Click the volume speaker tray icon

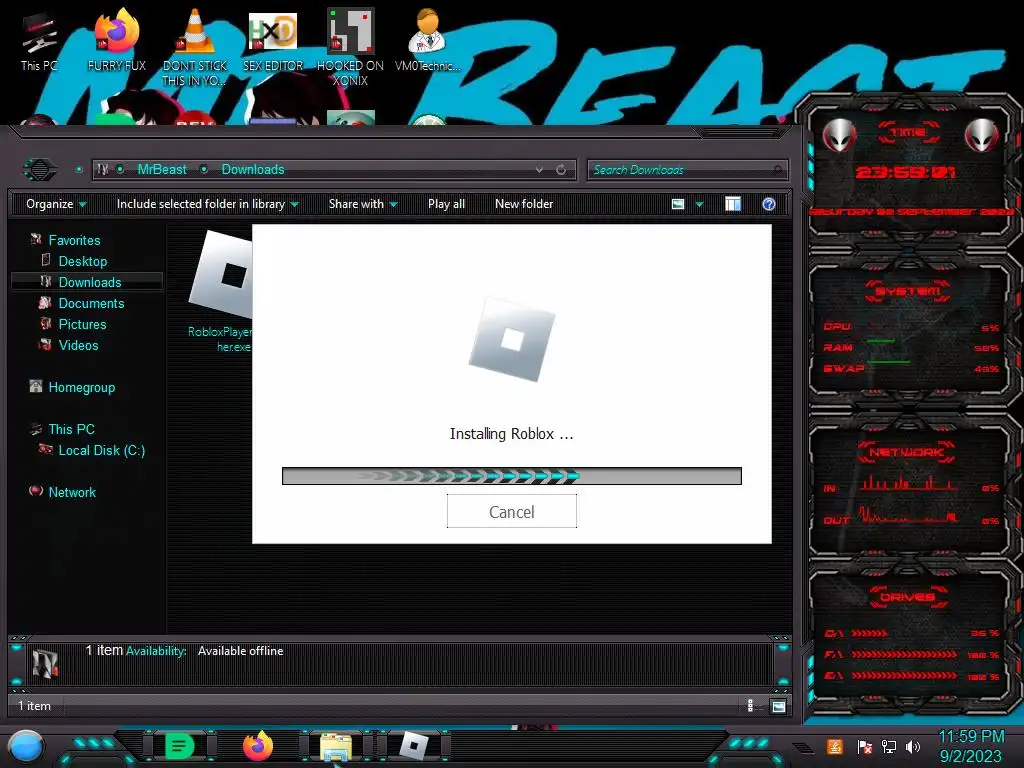pos(913,747)
